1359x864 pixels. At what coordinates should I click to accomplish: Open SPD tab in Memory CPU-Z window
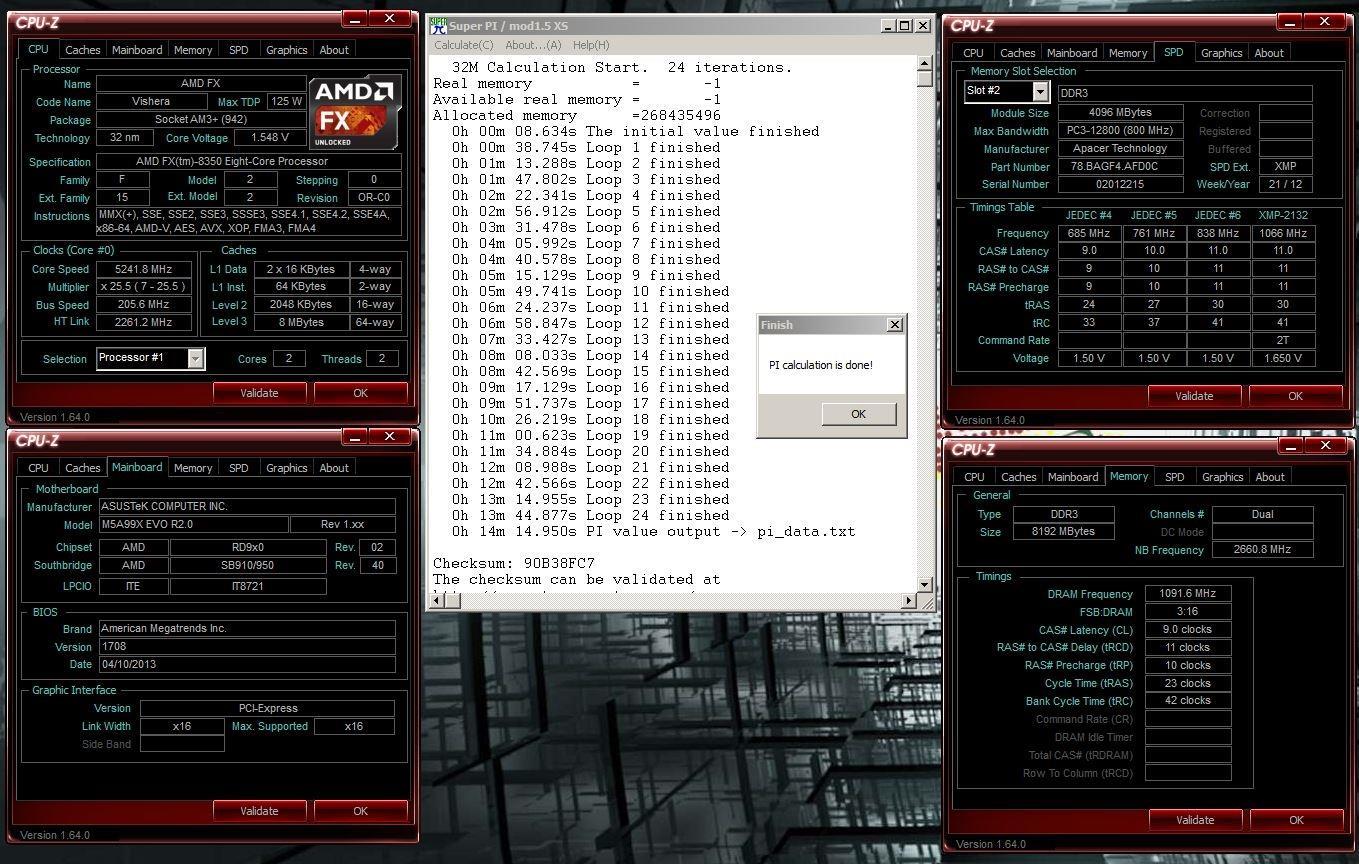1174,477
